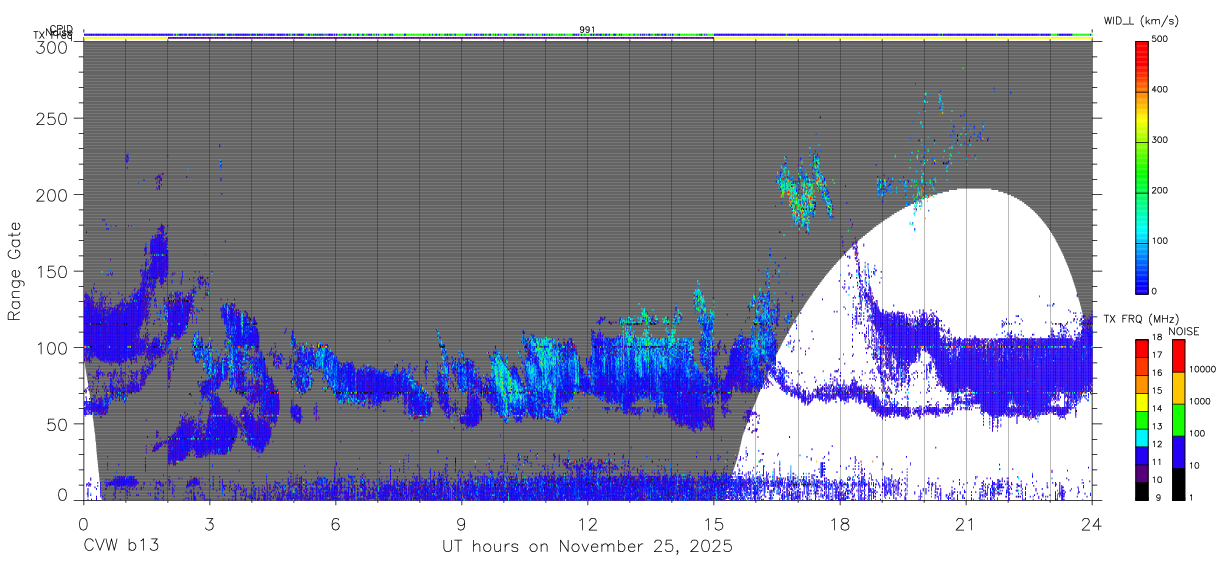Click the 18 label on TX FRQ legend
The width and height of the screenshot is (1228, 567).
[x=1157, y=337]
